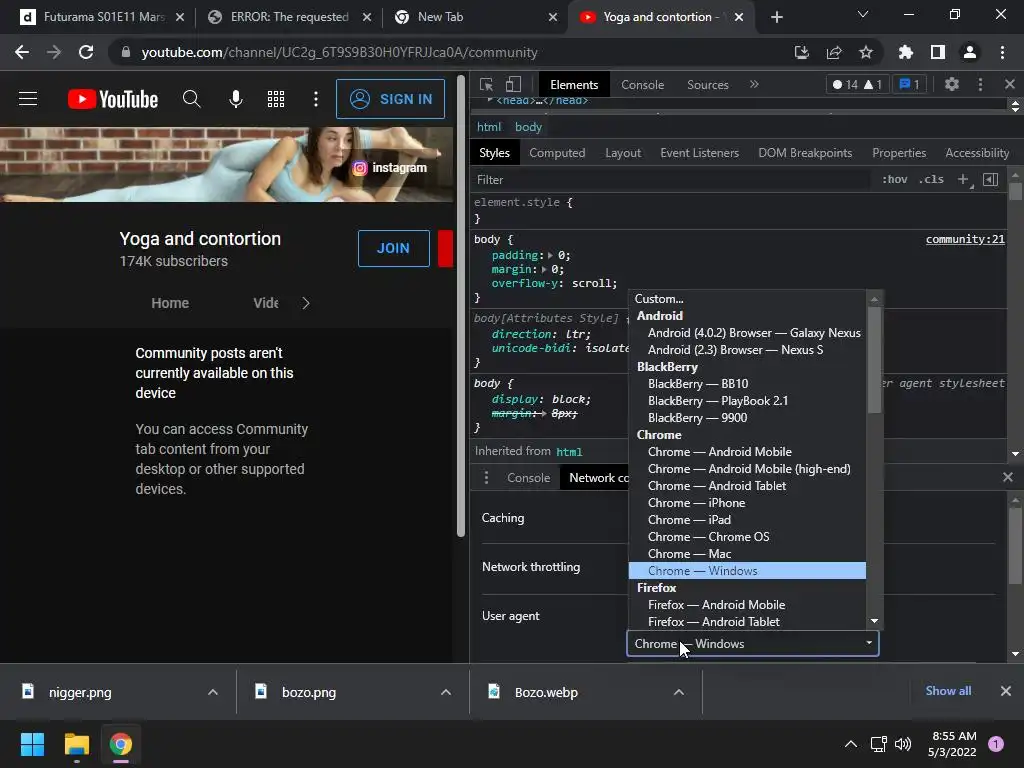Open the YouTube hamburger guide menu

pos(28,99)
